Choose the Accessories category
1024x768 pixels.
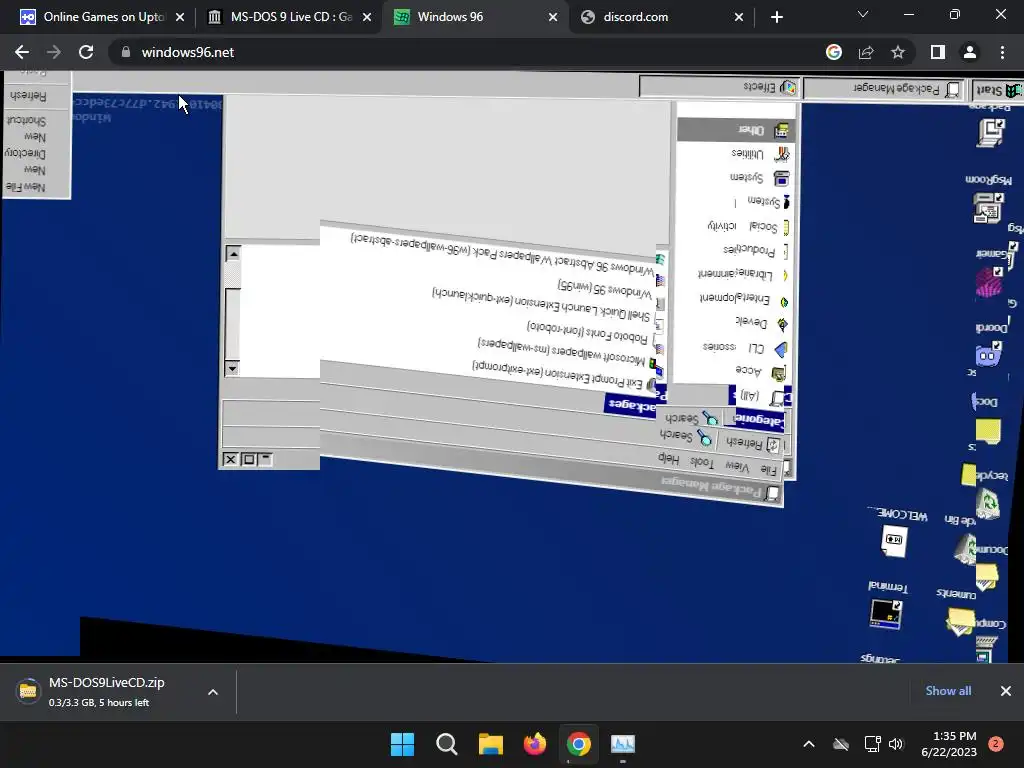[x=760, y=372]
